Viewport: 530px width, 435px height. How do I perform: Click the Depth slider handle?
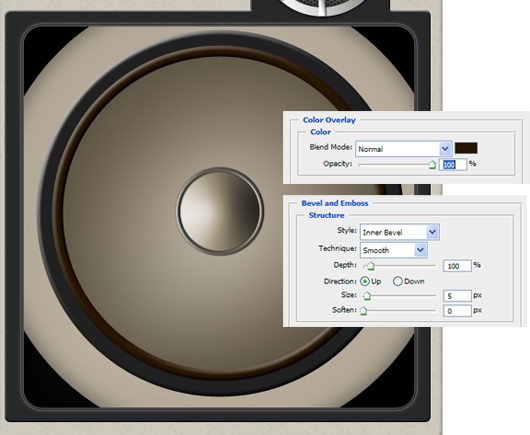tap(370, 266)
